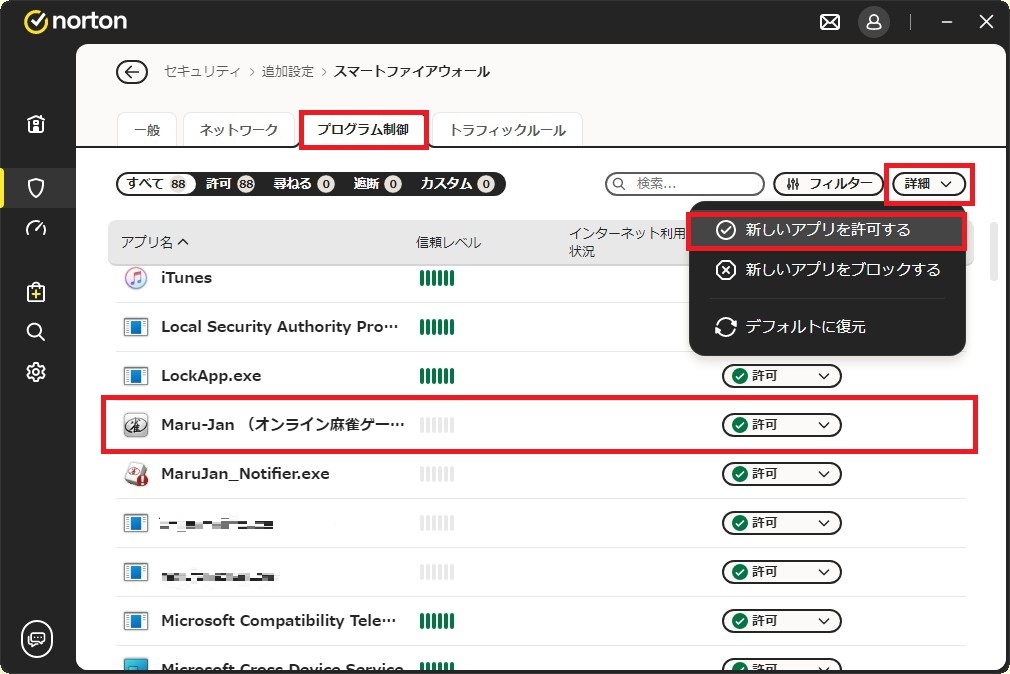This screenshot has width=1010, height=674.
Task: Click the セキュリティ breadcrumb link
Action: 202,72
